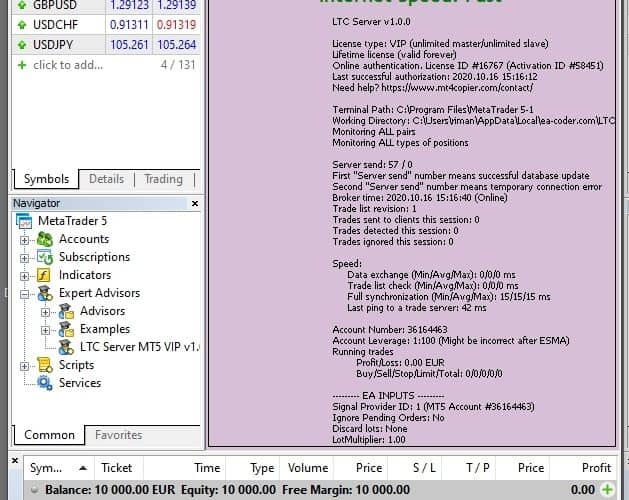The height and width of the screenshot is (500, 629).
Task: Select the USDJPY symbol row
Action: point(106,45)
